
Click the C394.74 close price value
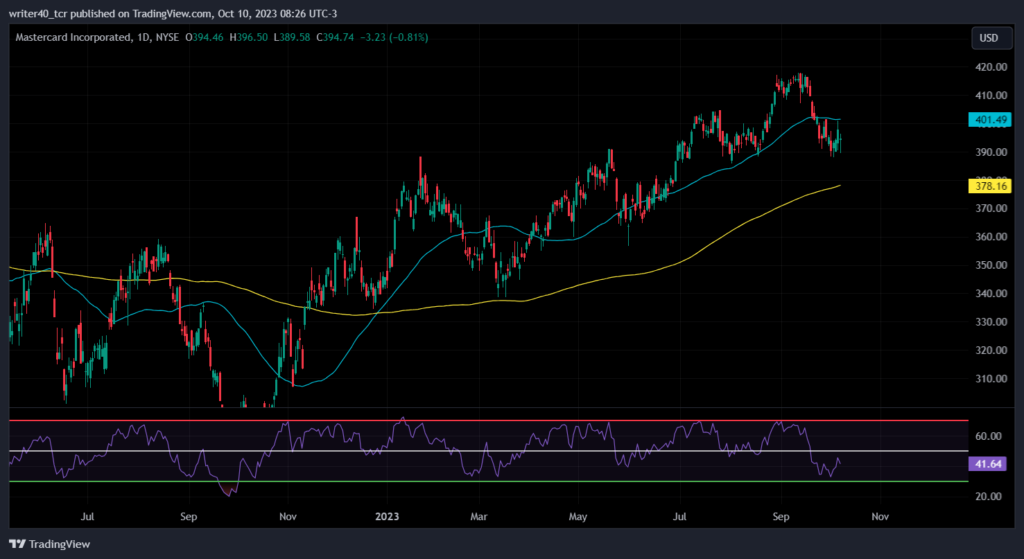pos(335,38)
